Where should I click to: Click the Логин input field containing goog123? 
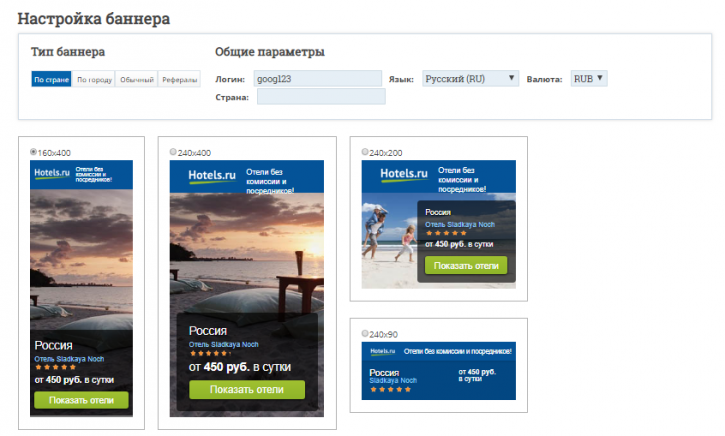318,79
